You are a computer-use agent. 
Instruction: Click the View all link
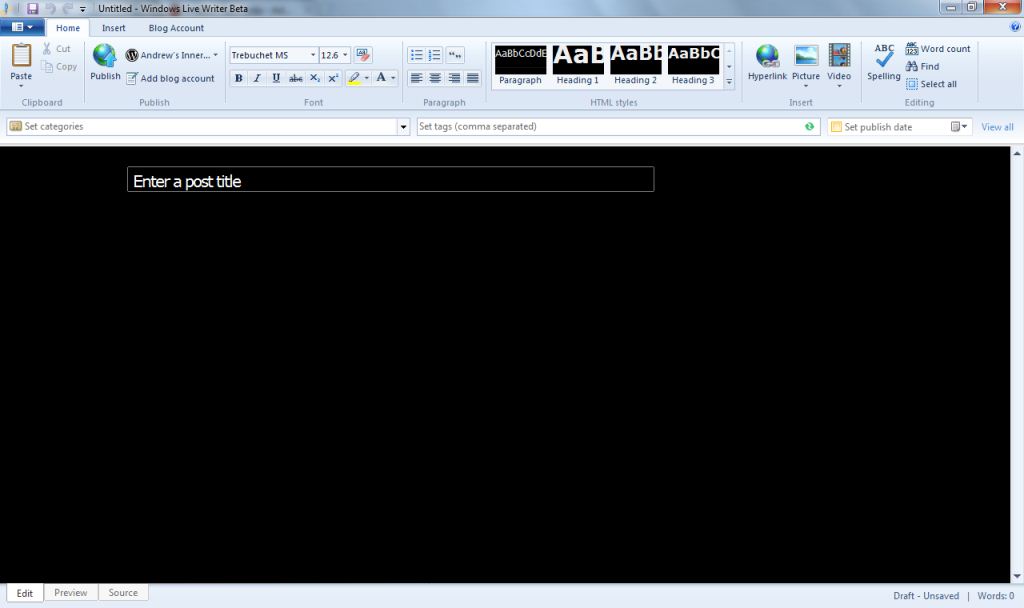coord(997,127)
